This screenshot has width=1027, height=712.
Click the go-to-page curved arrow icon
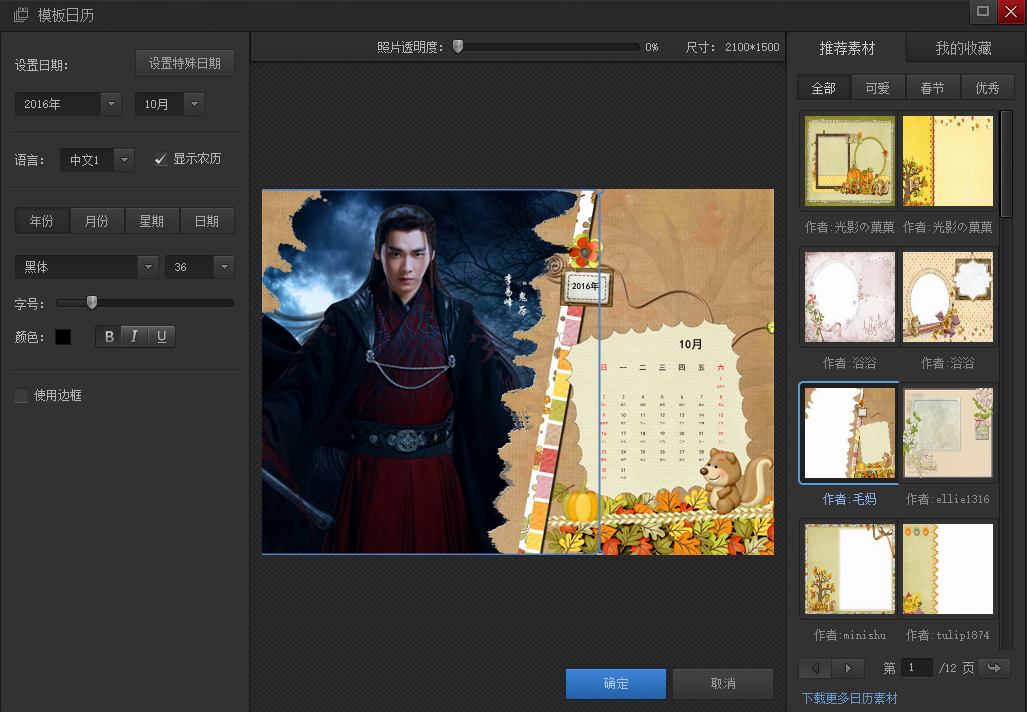[994, 667]
